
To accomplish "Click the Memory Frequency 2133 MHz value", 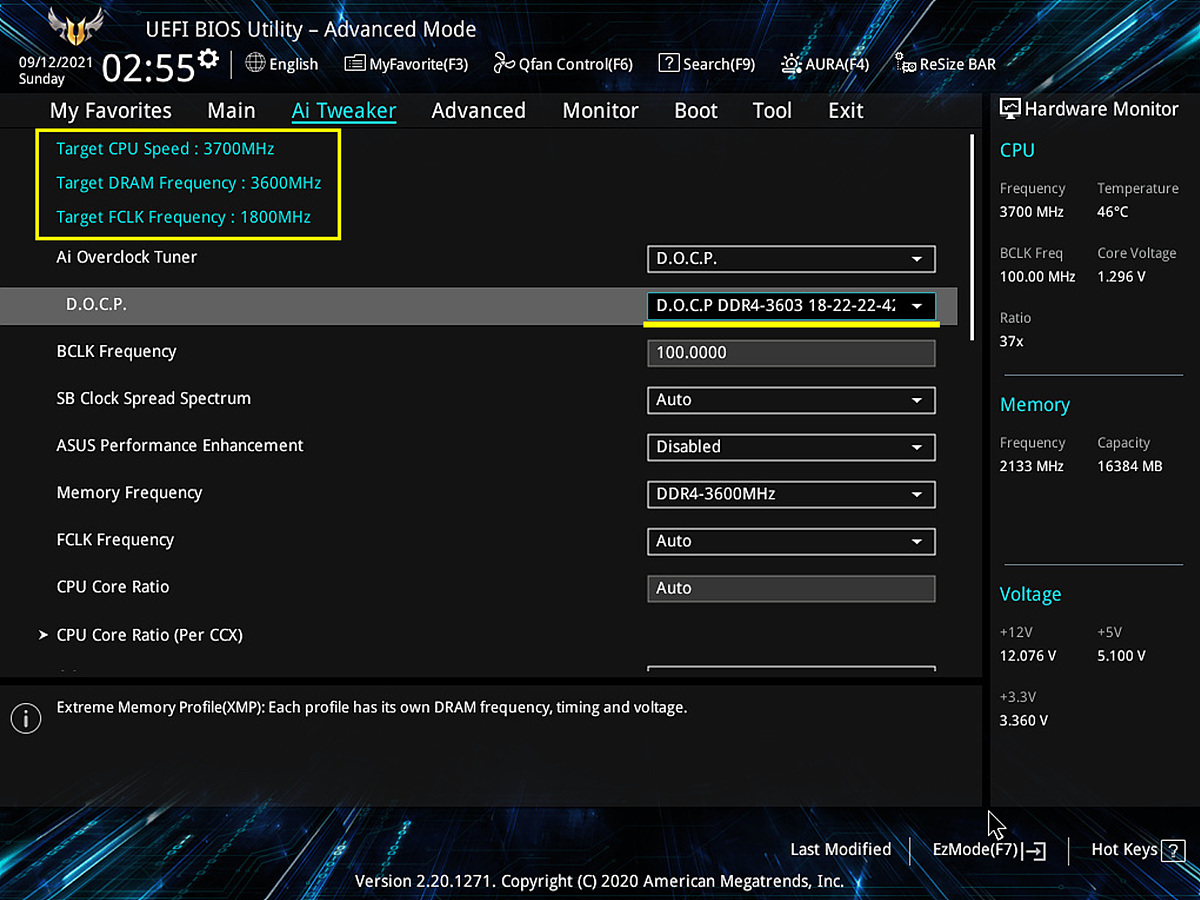I will click(x=1032, y=466).
